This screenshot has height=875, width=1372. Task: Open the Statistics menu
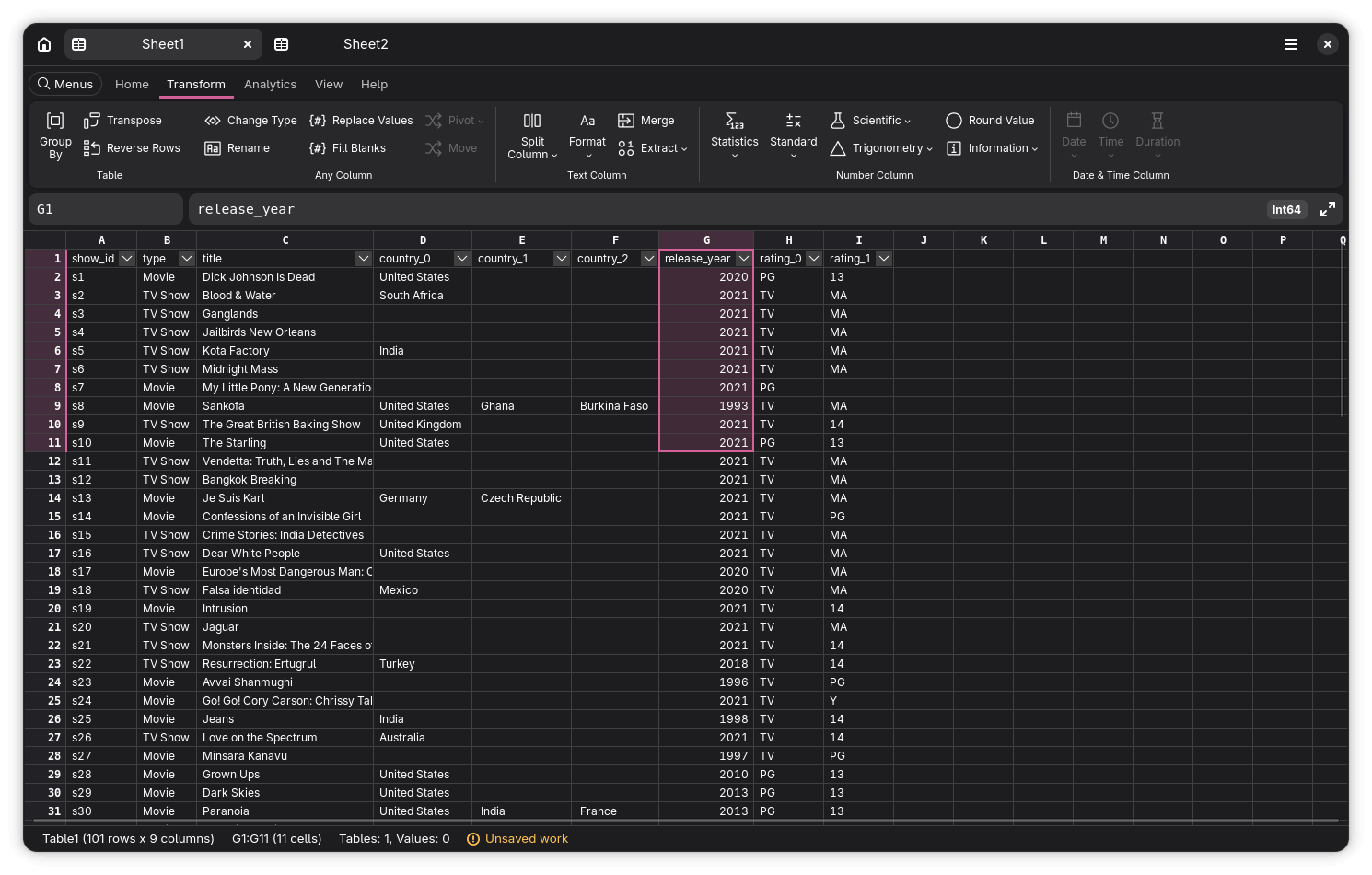click(x=735, y=135)
